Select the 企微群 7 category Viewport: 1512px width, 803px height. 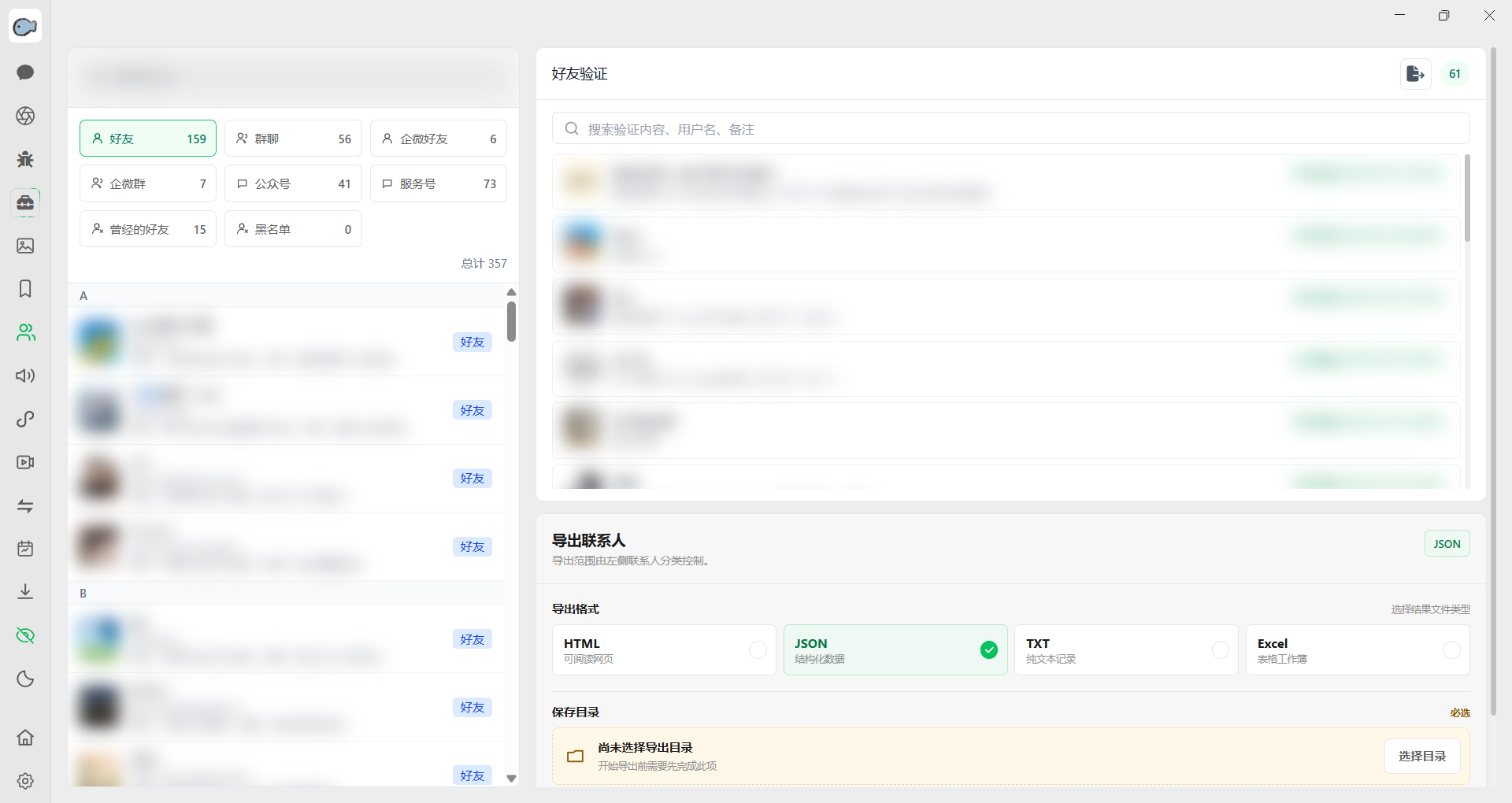148,183
